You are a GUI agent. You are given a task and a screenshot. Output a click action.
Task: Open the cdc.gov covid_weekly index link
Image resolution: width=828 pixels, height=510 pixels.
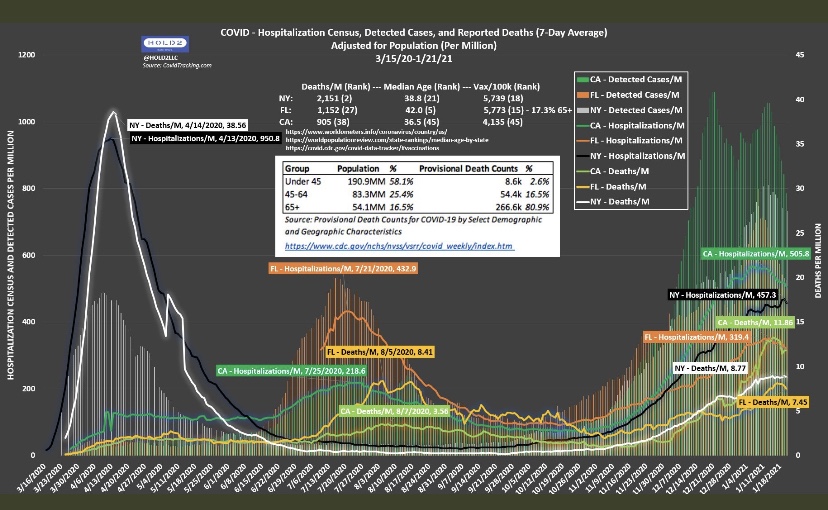pyautogui.click(x=399, y=244)
